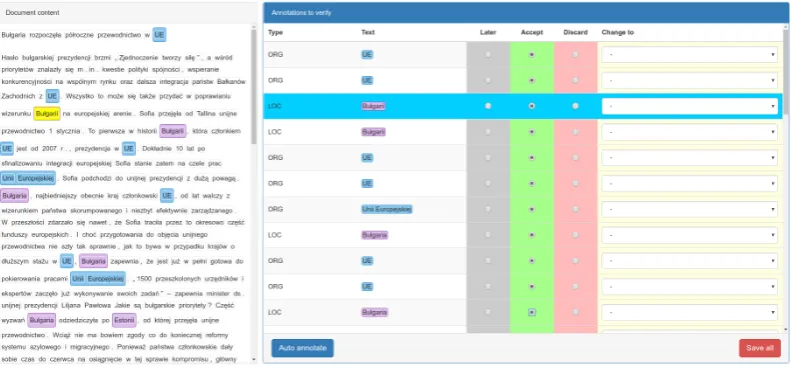Image resolution: width=791 pixels, height=370 pixels.
Task: Choose Accept for the Unii Europejskiej table row
Action: point(531,209)
